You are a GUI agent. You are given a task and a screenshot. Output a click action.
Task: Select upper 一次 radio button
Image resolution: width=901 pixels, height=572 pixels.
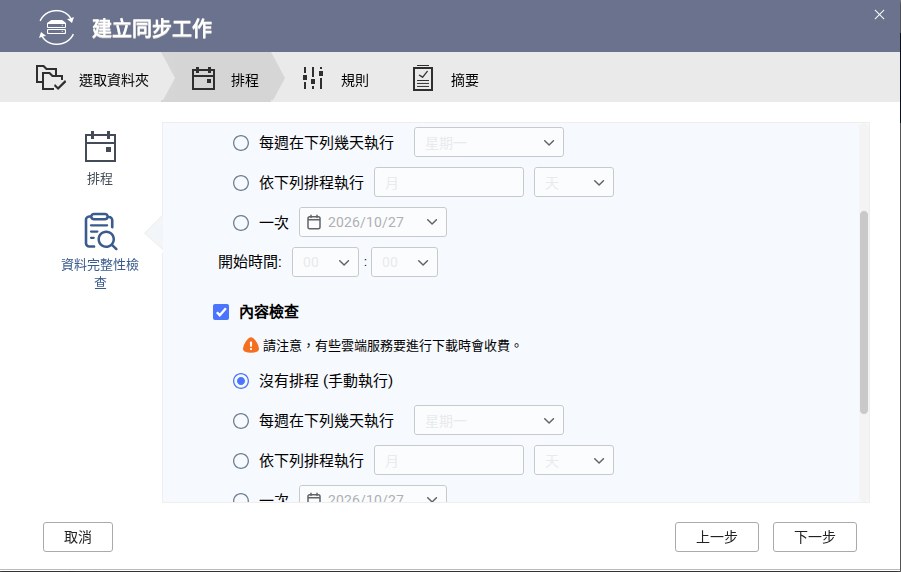tap(241, 222)
